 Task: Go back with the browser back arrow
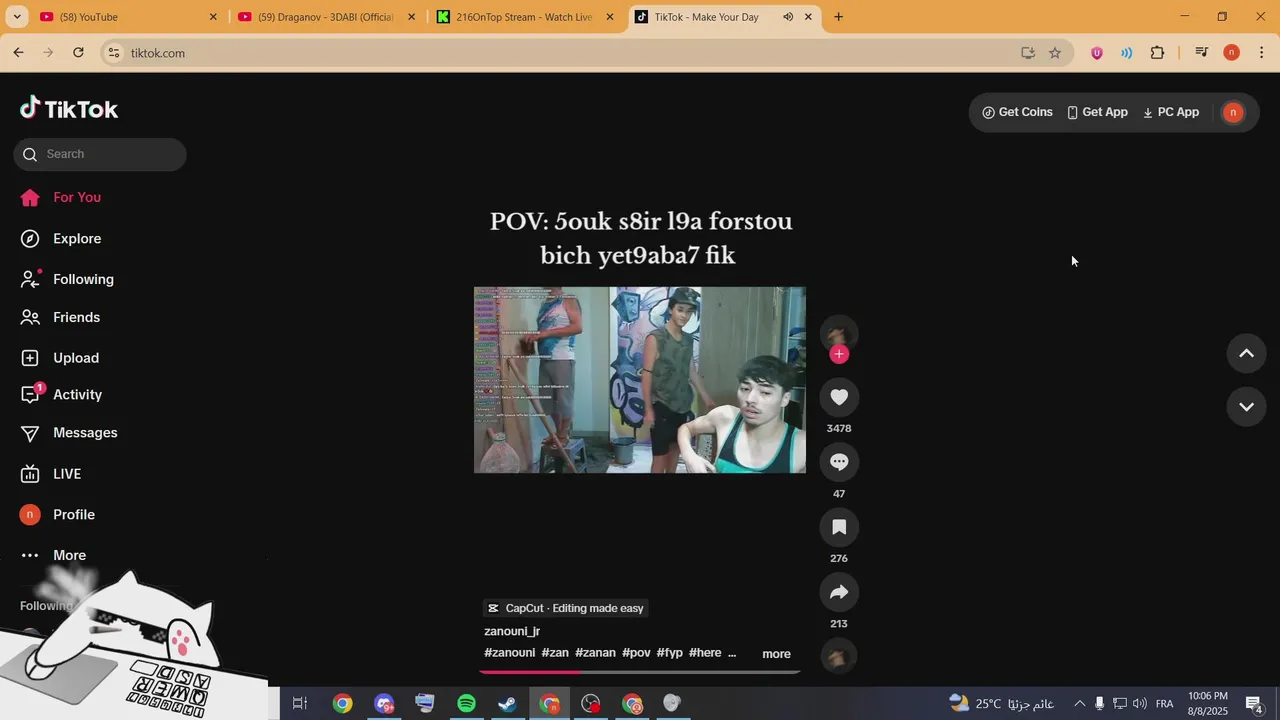tap(18, 53)
